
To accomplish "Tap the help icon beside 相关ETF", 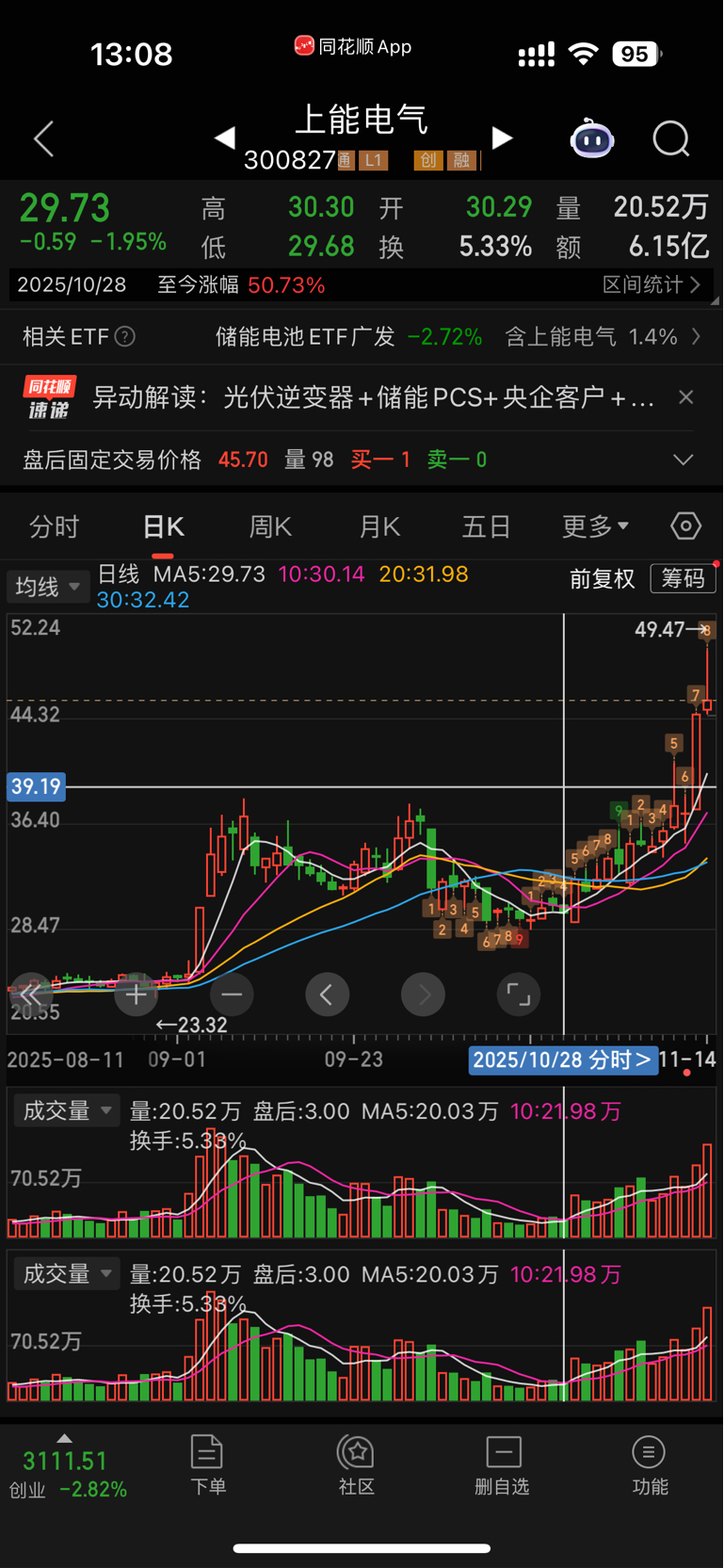I will (x=124, y=336).
